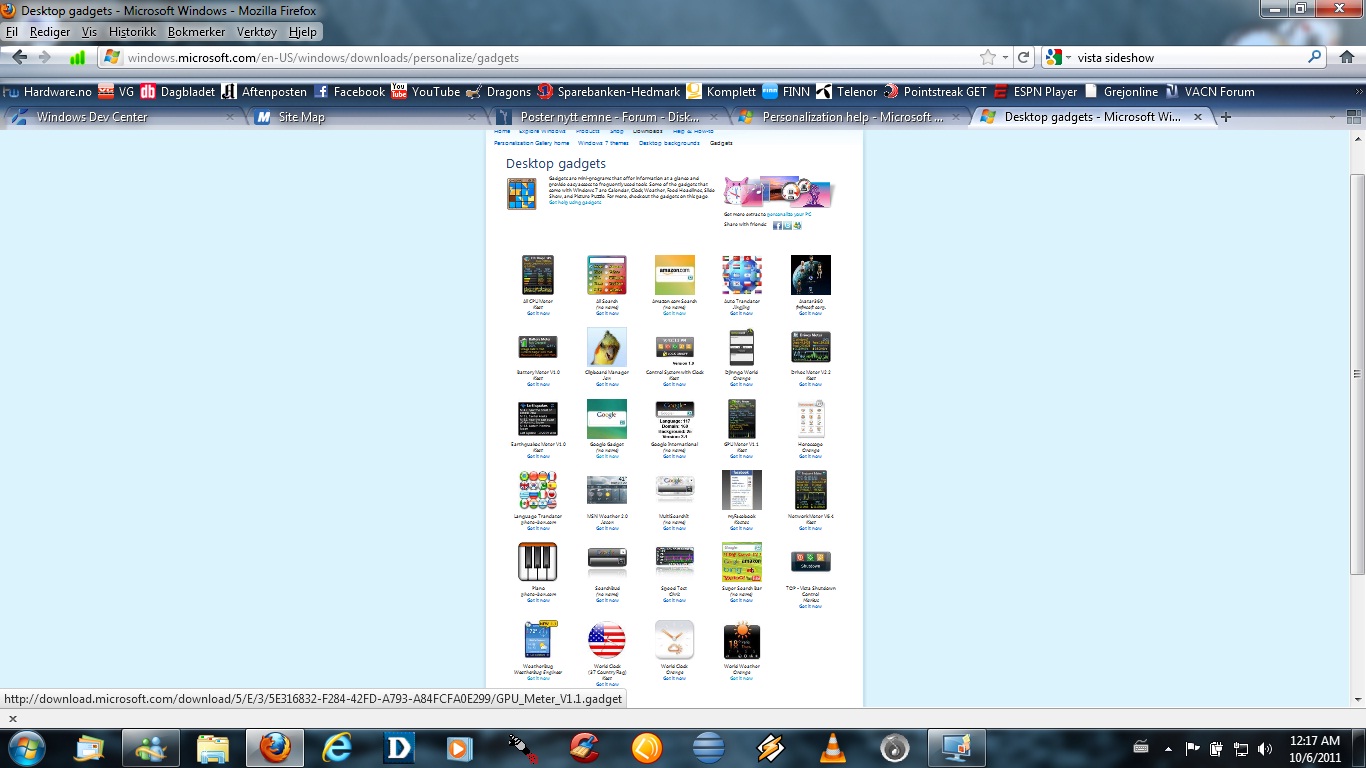
Task: Select the World Clock US flag icon
Action: [x=607, y=639]
